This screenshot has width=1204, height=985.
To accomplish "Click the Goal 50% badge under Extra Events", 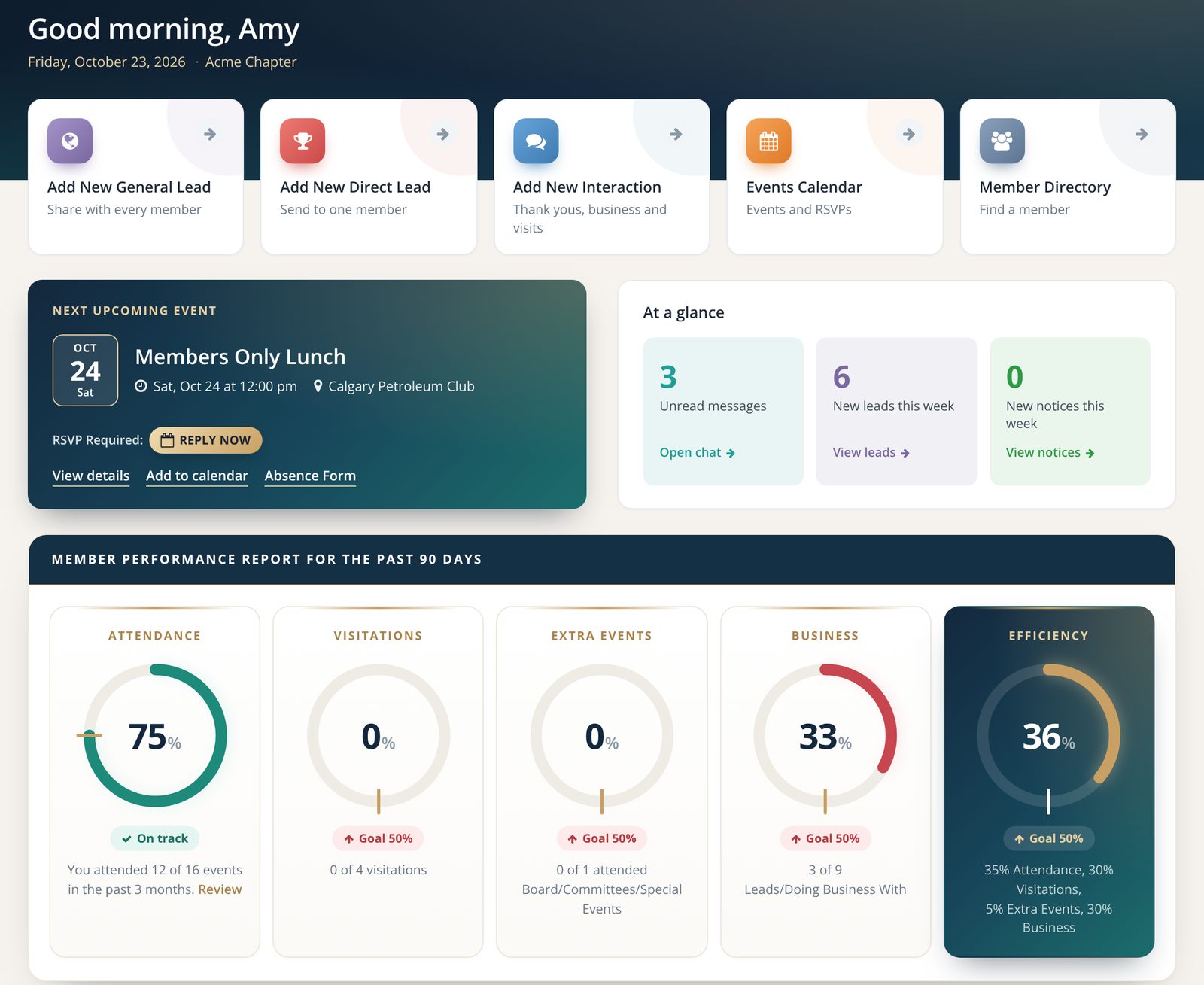I will [602, 838].
